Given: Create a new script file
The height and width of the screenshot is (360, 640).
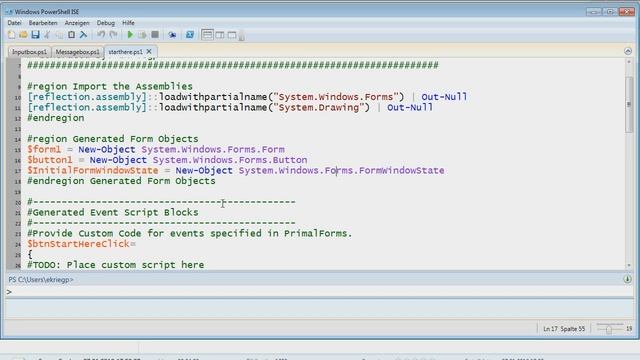Looking at the screenshot, I should coord(11,35).
